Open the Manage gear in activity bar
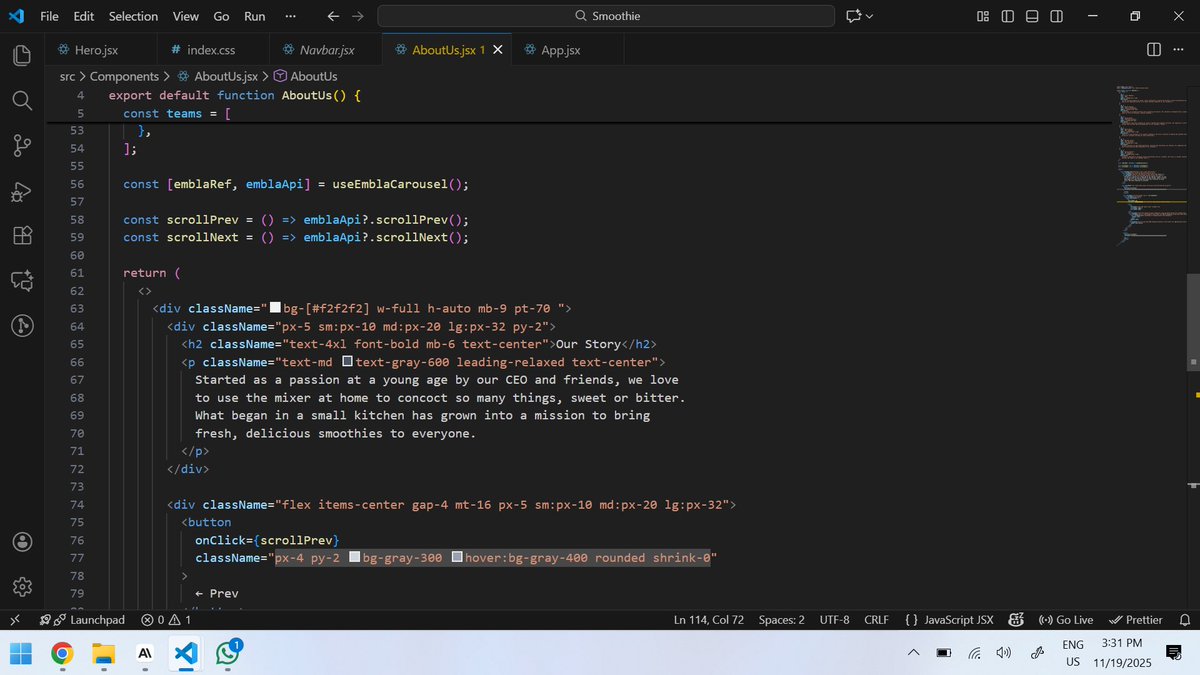Image resolution: width=1200 pixels, height=675 pixels. pos(22,586)
